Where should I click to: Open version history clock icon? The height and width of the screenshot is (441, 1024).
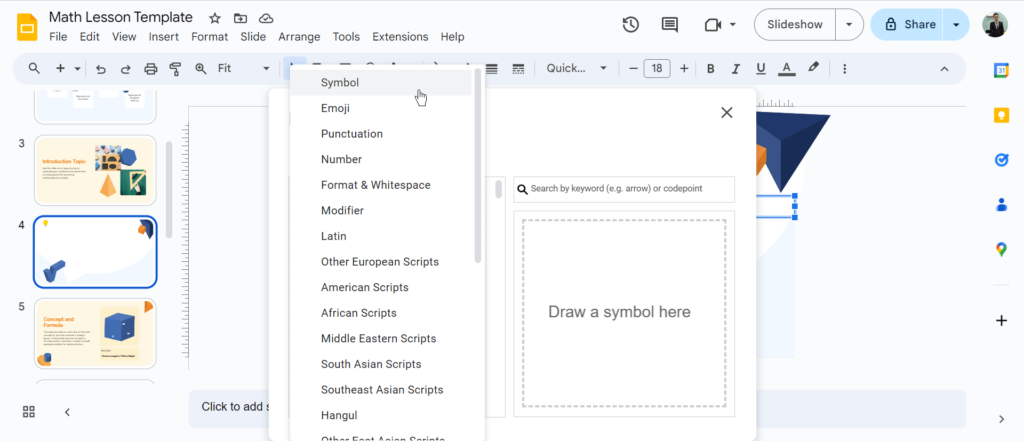click(x=631, y=25)
